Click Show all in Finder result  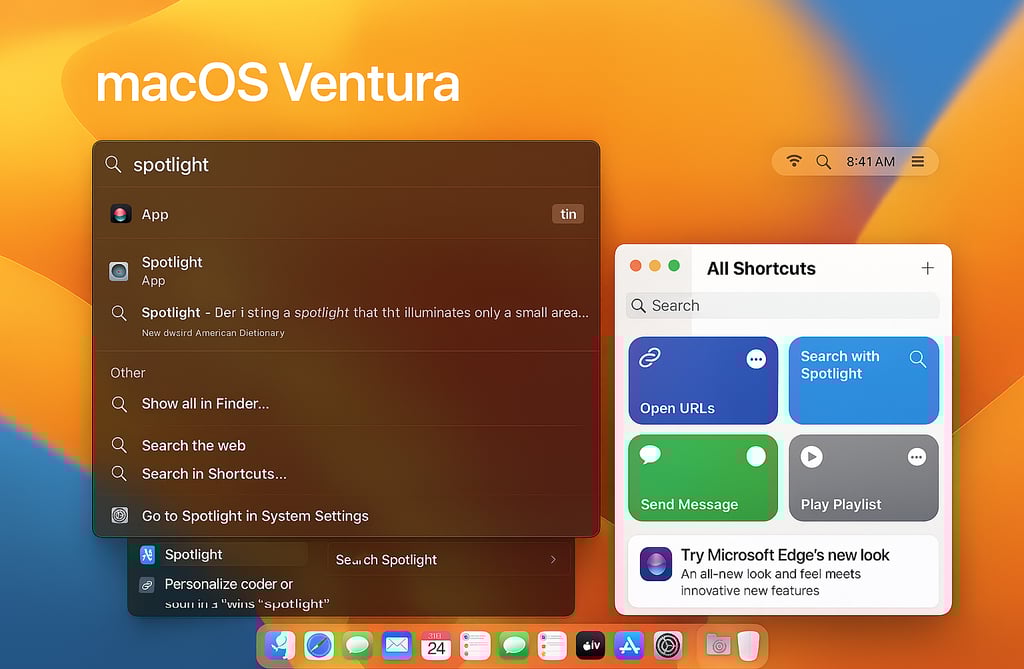click(206, 404)
